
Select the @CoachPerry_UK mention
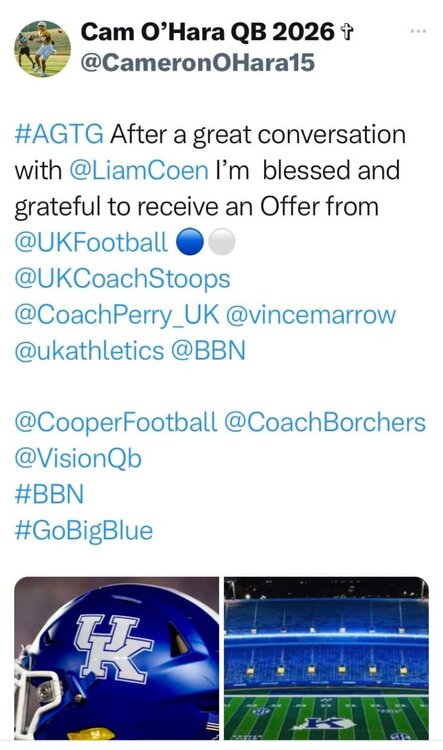click(x=117, y=315)
